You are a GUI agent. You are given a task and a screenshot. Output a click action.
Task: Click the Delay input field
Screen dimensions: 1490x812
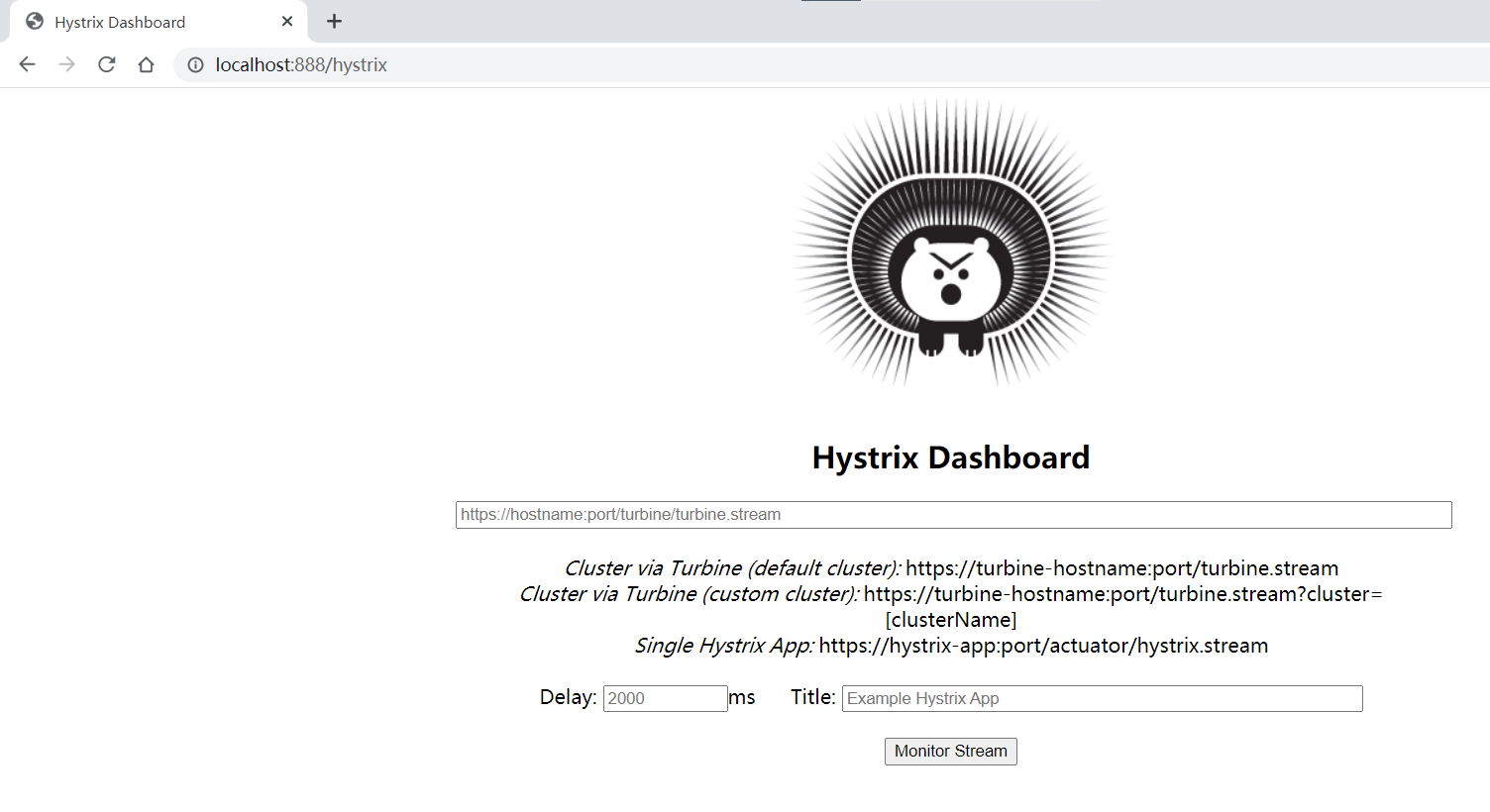tap(665, 698)
